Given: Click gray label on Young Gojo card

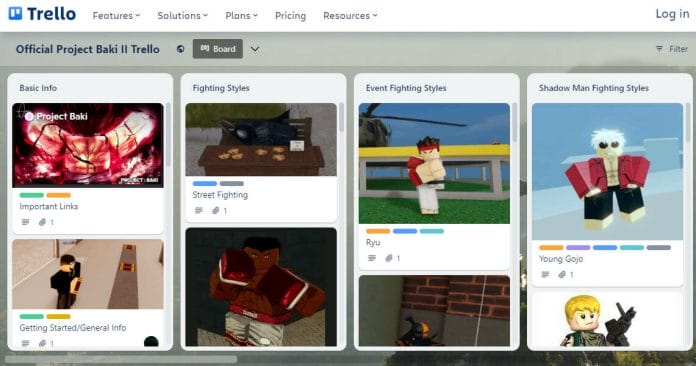Looking at the screenshot, I should click(x=659, y=248).
